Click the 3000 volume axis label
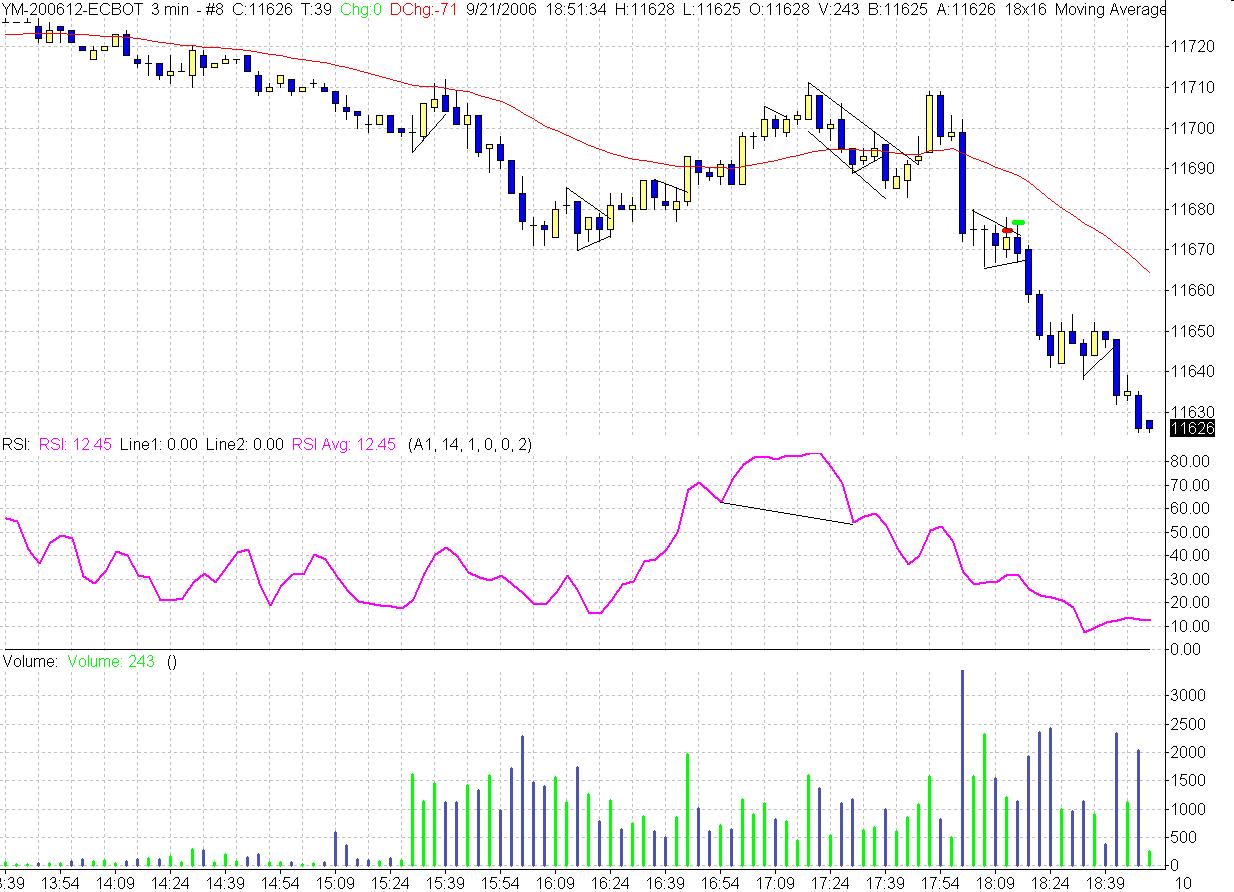Image resolution: width=1234 pixels, height=892 pixels. 1188,695
